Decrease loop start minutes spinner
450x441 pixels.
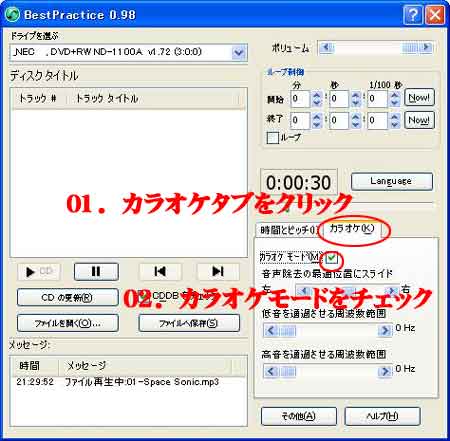click(x=317, y=103)
